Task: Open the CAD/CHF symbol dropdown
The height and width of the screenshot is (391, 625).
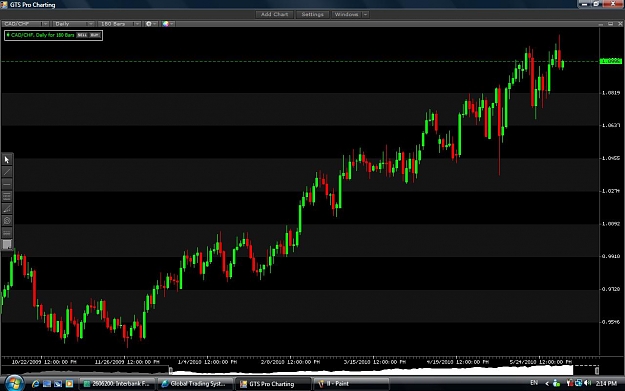Action: coord(26,24)
